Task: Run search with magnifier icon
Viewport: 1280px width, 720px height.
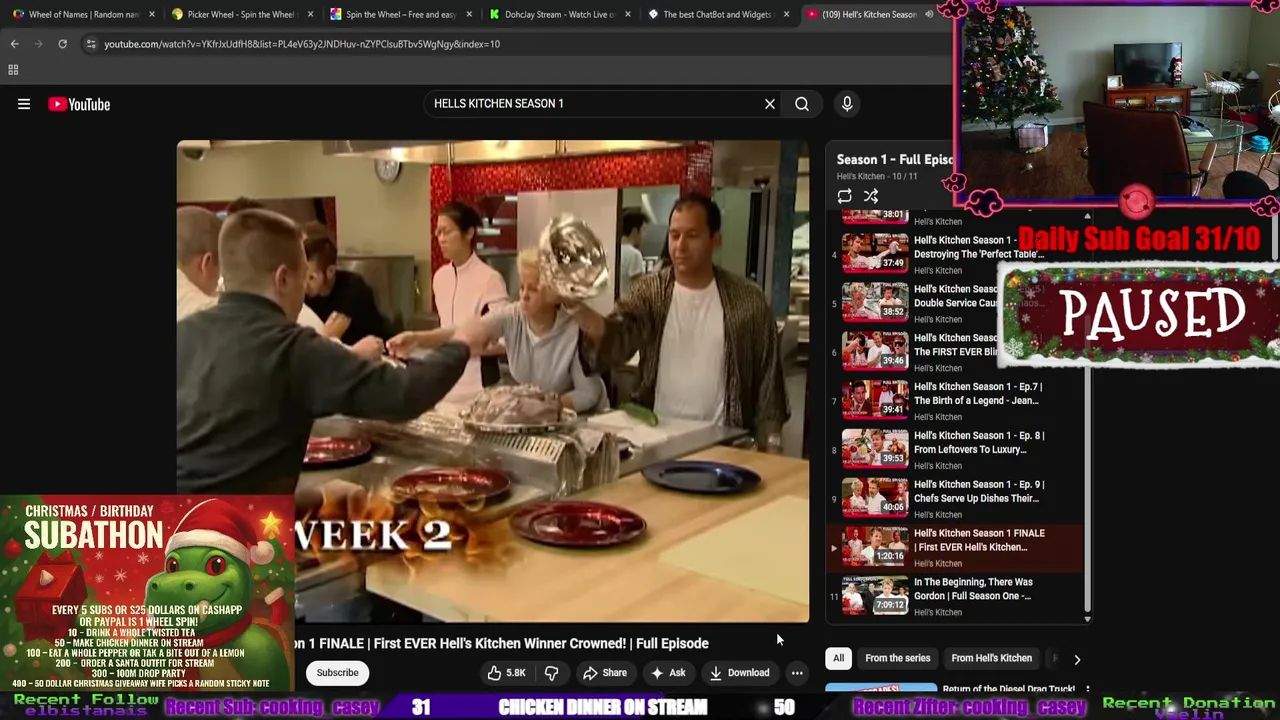Action: (802, 104)
